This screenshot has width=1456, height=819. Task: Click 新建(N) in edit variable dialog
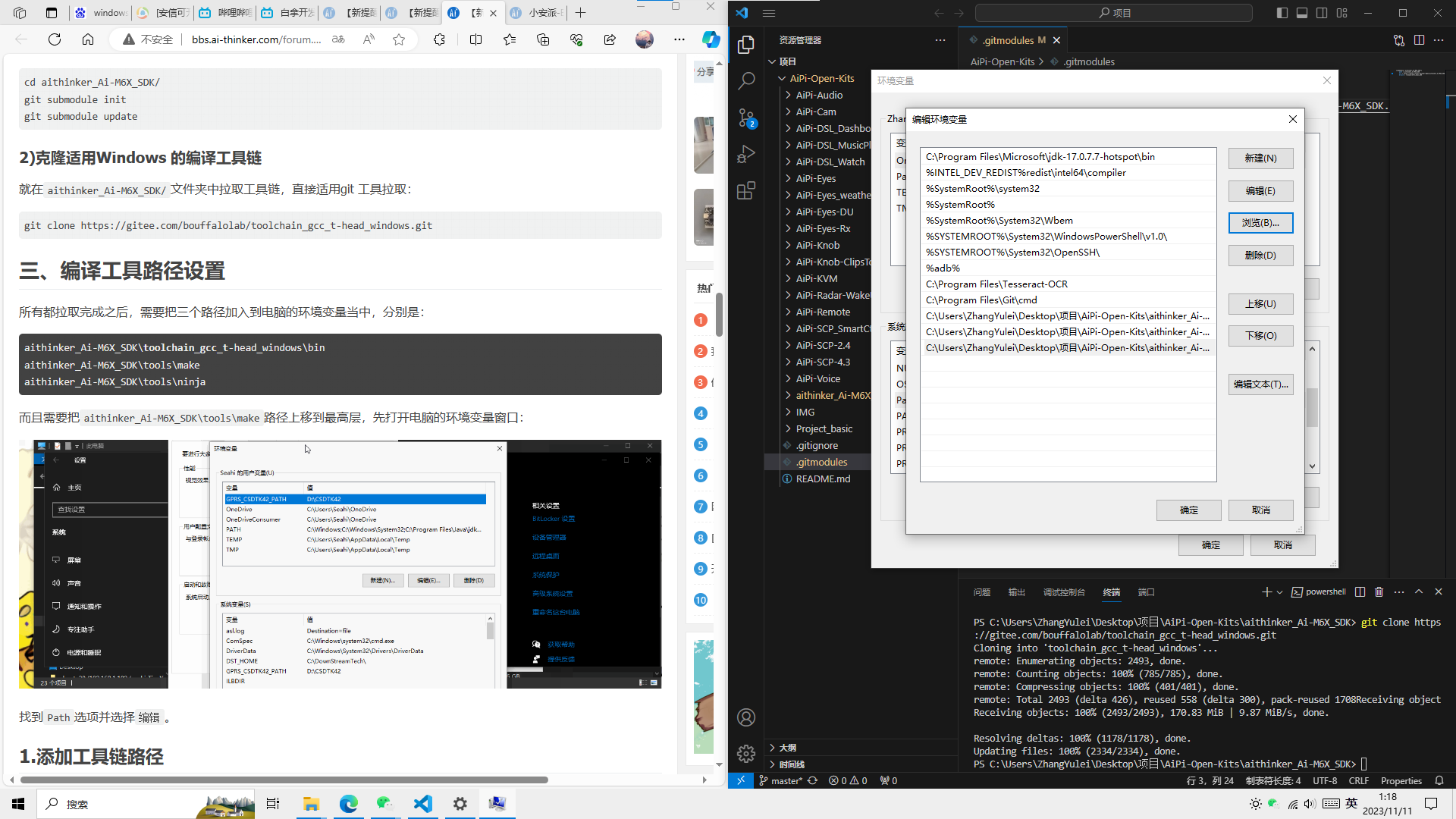[1260, 158]
